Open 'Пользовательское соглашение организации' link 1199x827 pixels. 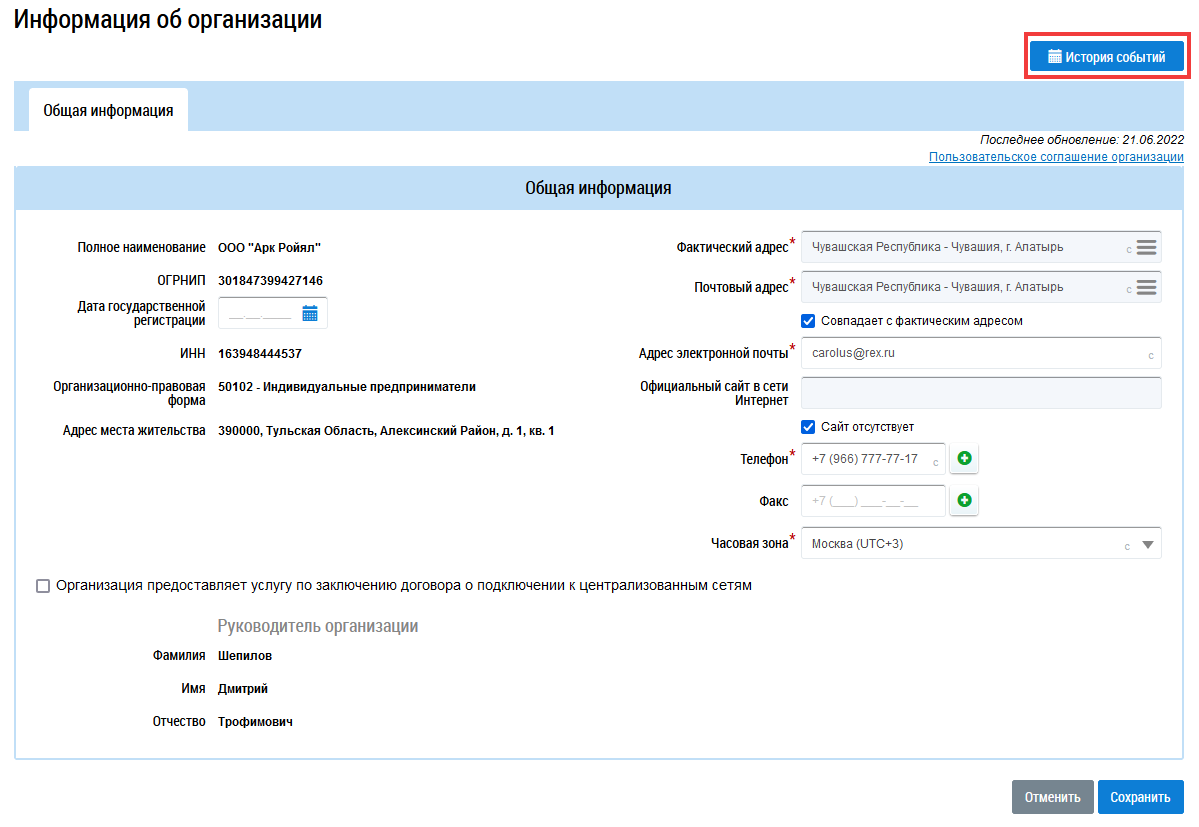click(x=1055, y=157)
